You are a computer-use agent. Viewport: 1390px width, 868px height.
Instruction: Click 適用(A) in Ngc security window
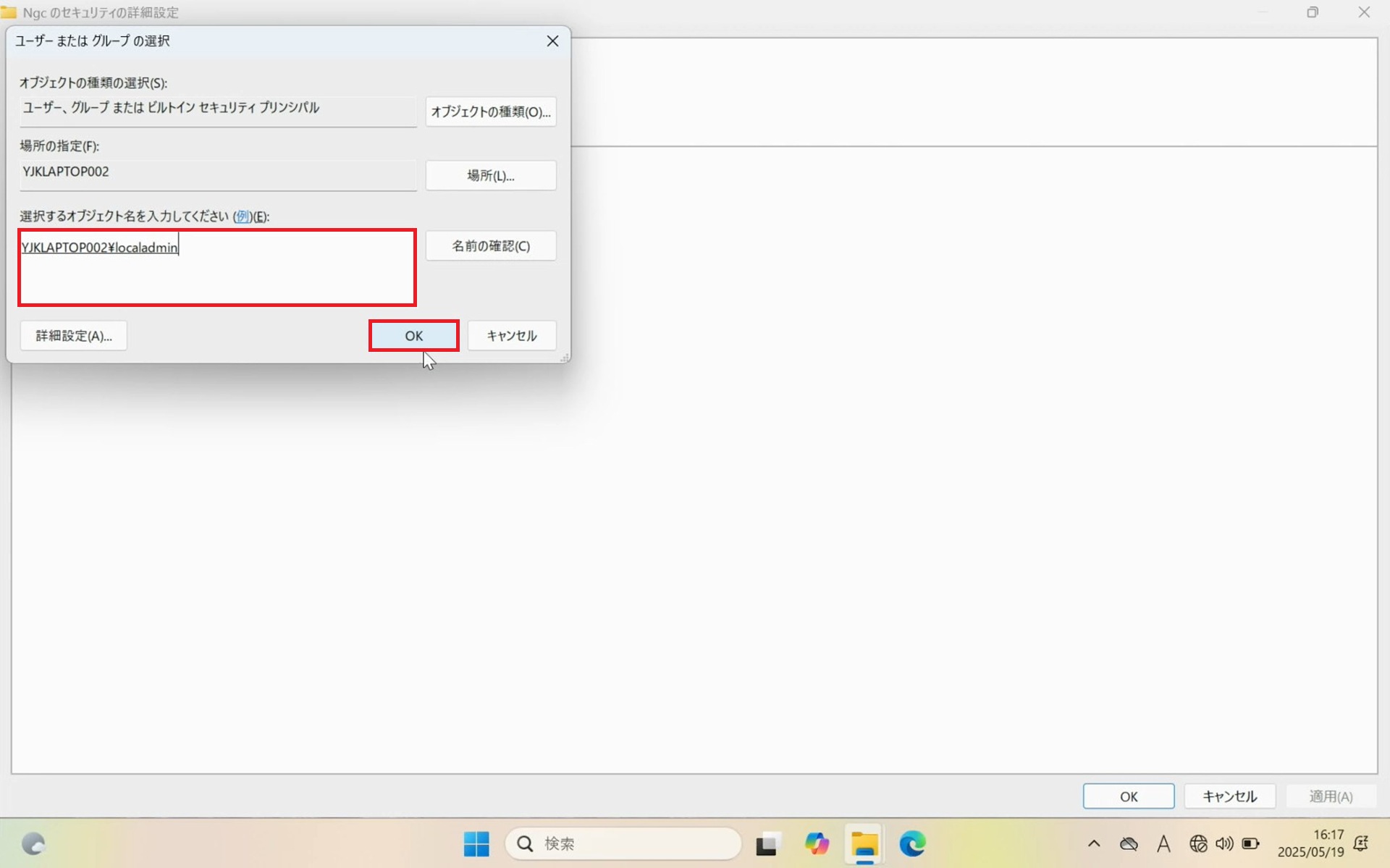[x=1331, y=796]
